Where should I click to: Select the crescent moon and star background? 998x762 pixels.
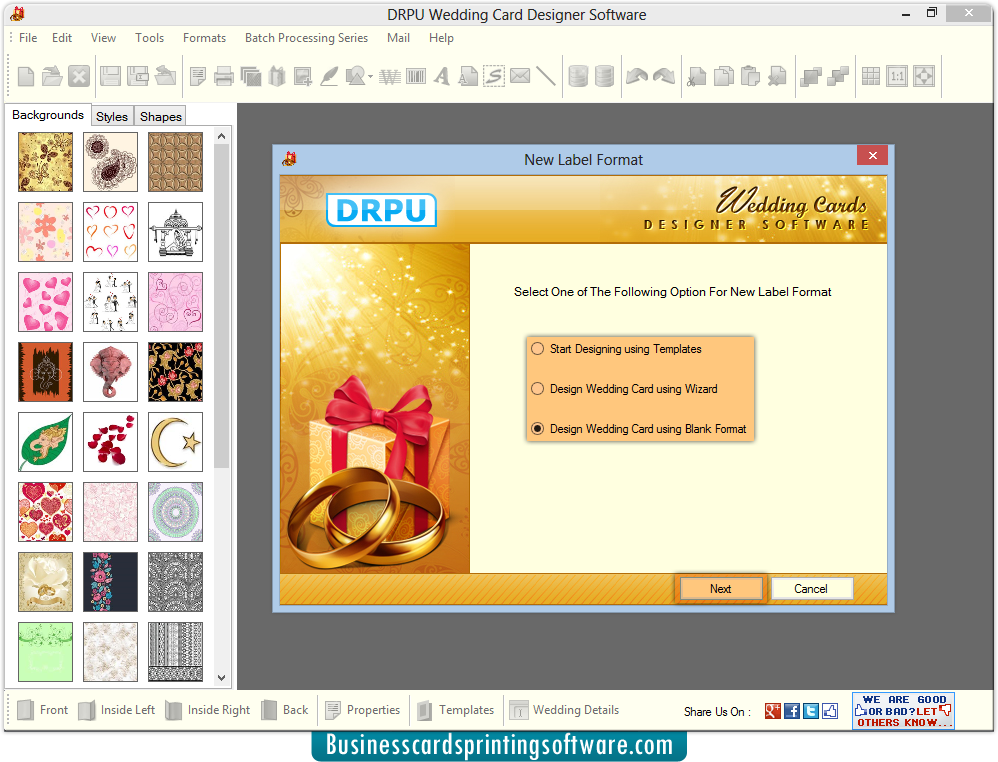175,442
